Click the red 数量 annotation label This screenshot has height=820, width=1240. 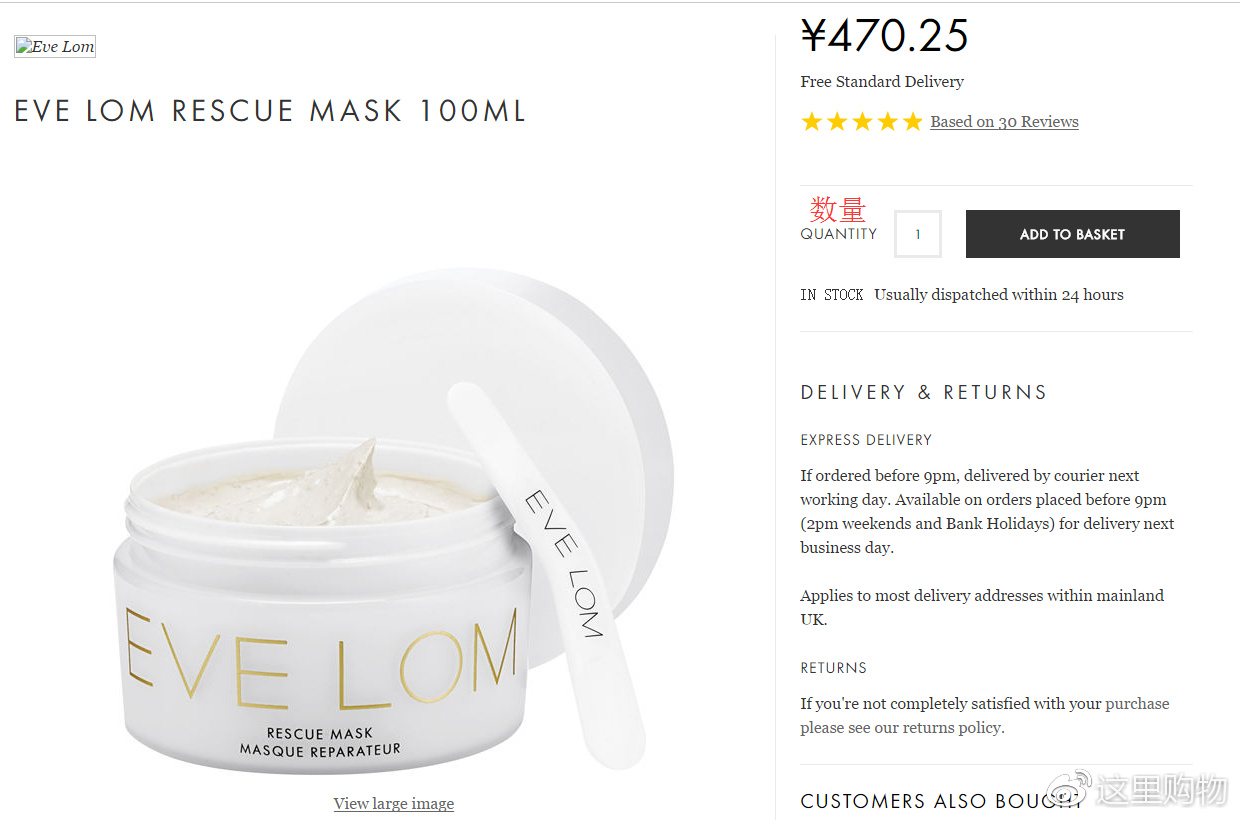(838, 209)
